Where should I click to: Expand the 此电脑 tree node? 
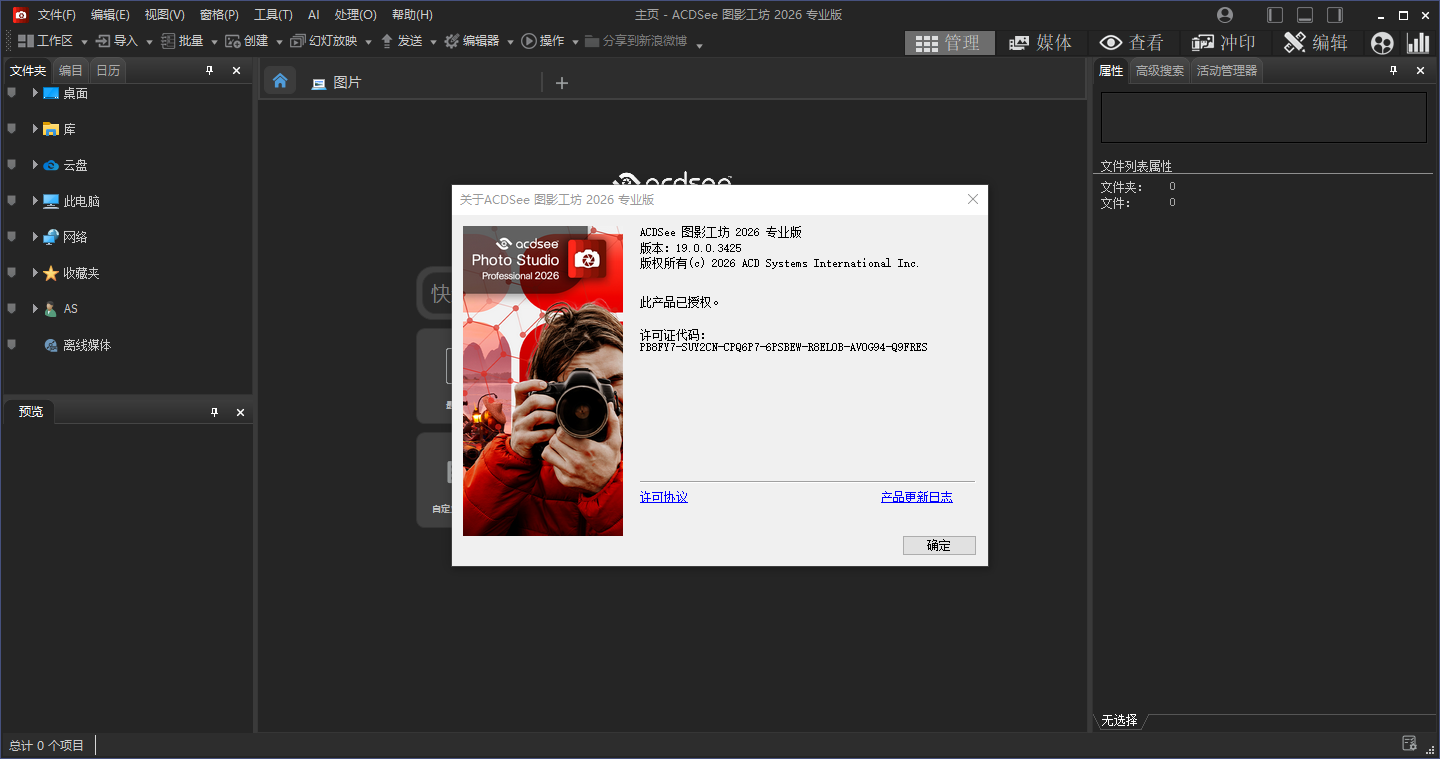click(35, 201)
